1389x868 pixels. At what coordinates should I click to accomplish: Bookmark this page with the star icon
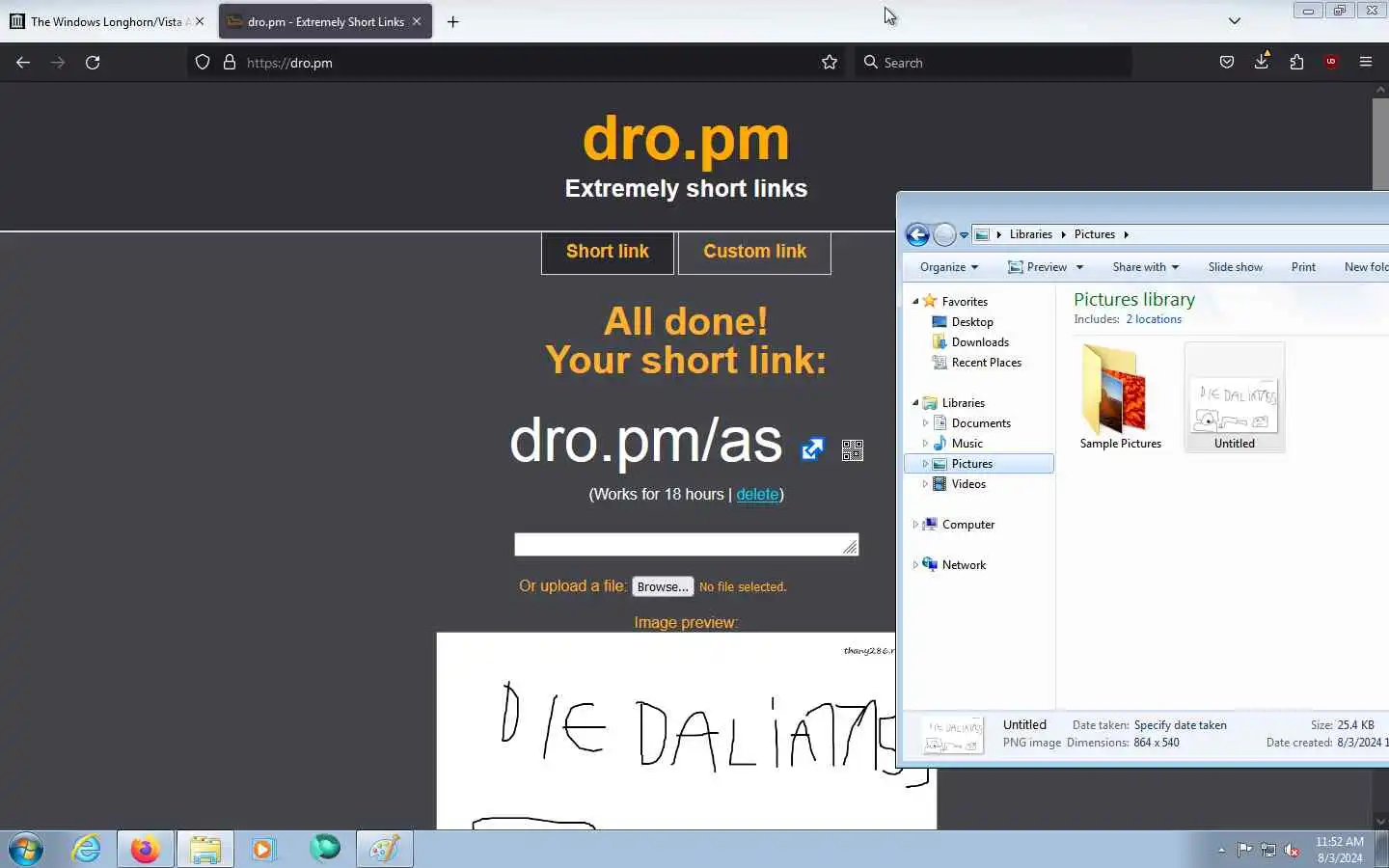(830, 63)
